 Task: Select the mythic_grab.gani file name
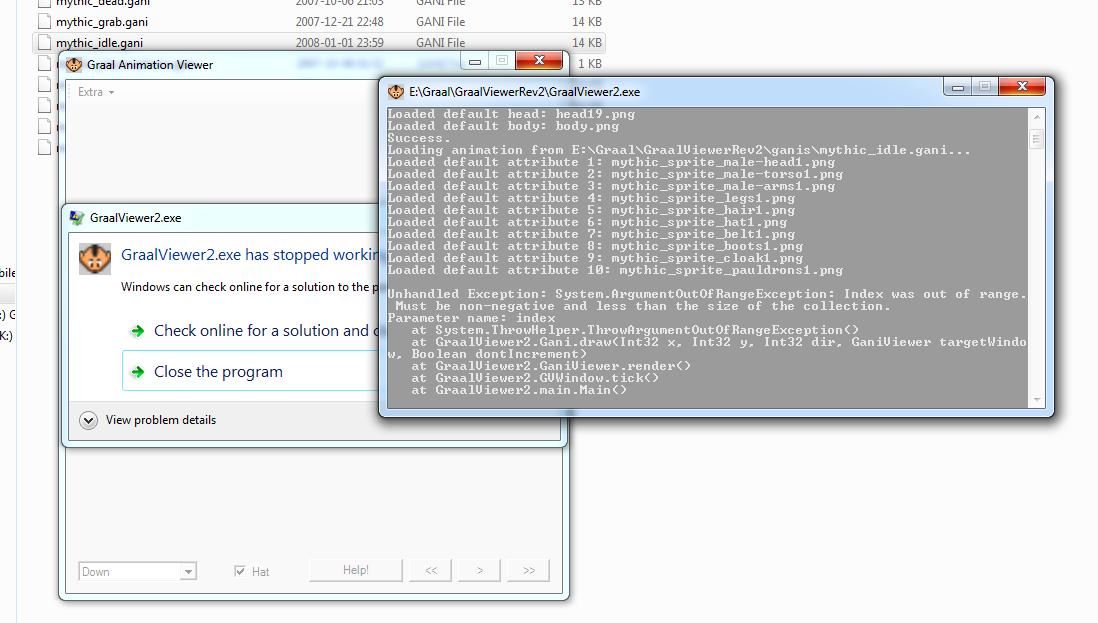102,22
